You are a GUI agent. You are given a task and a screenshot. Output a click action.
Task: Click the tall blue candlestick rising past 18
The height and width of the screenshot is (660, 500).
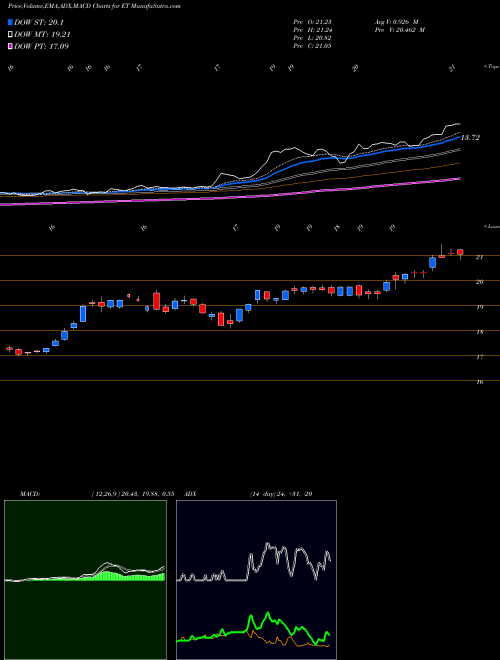click(x=83, y=314)
